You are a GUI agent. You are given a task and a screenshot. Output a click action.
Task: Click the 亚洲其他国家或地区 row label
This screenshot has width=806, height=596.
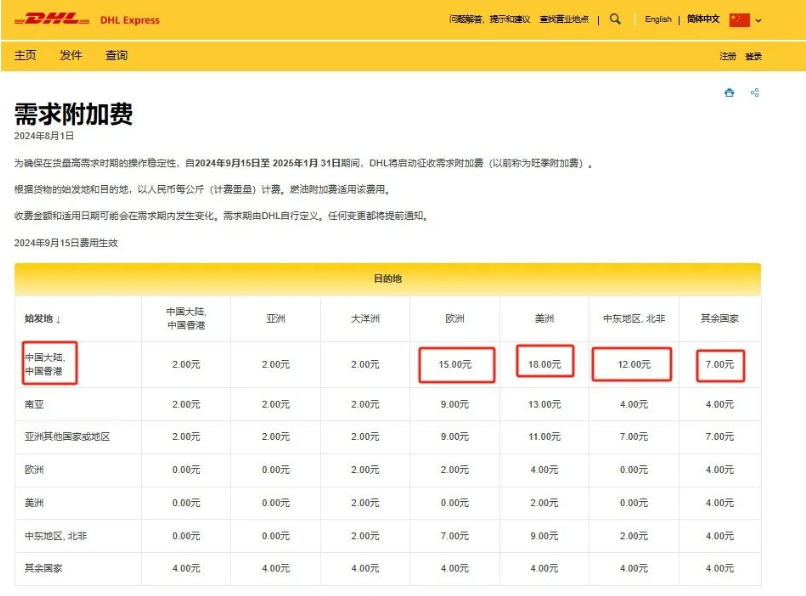point(67,437)
